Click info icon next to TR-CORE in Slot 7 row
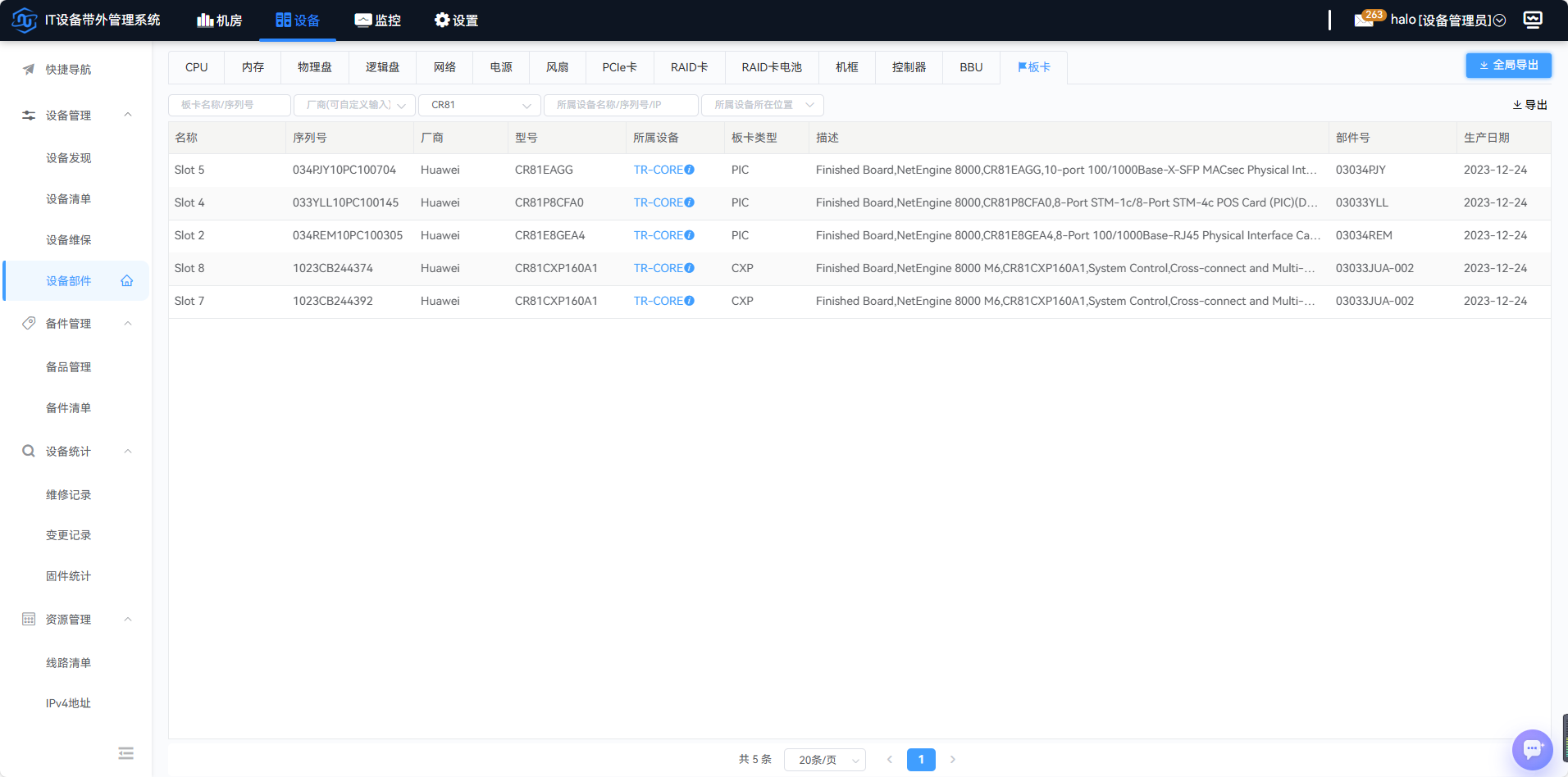This screenshot has width=1568, height=777. click(690, 301)
